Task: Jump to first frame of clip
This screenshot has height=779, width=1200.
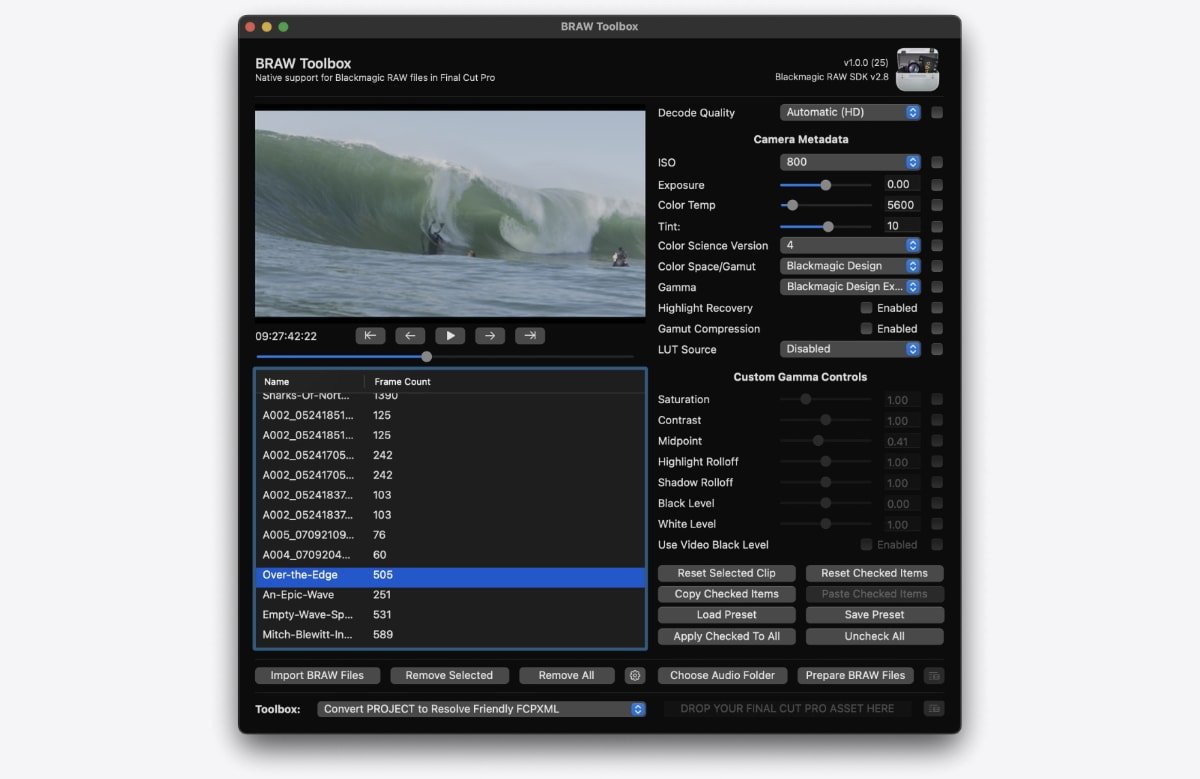Action: click(369, 336)
